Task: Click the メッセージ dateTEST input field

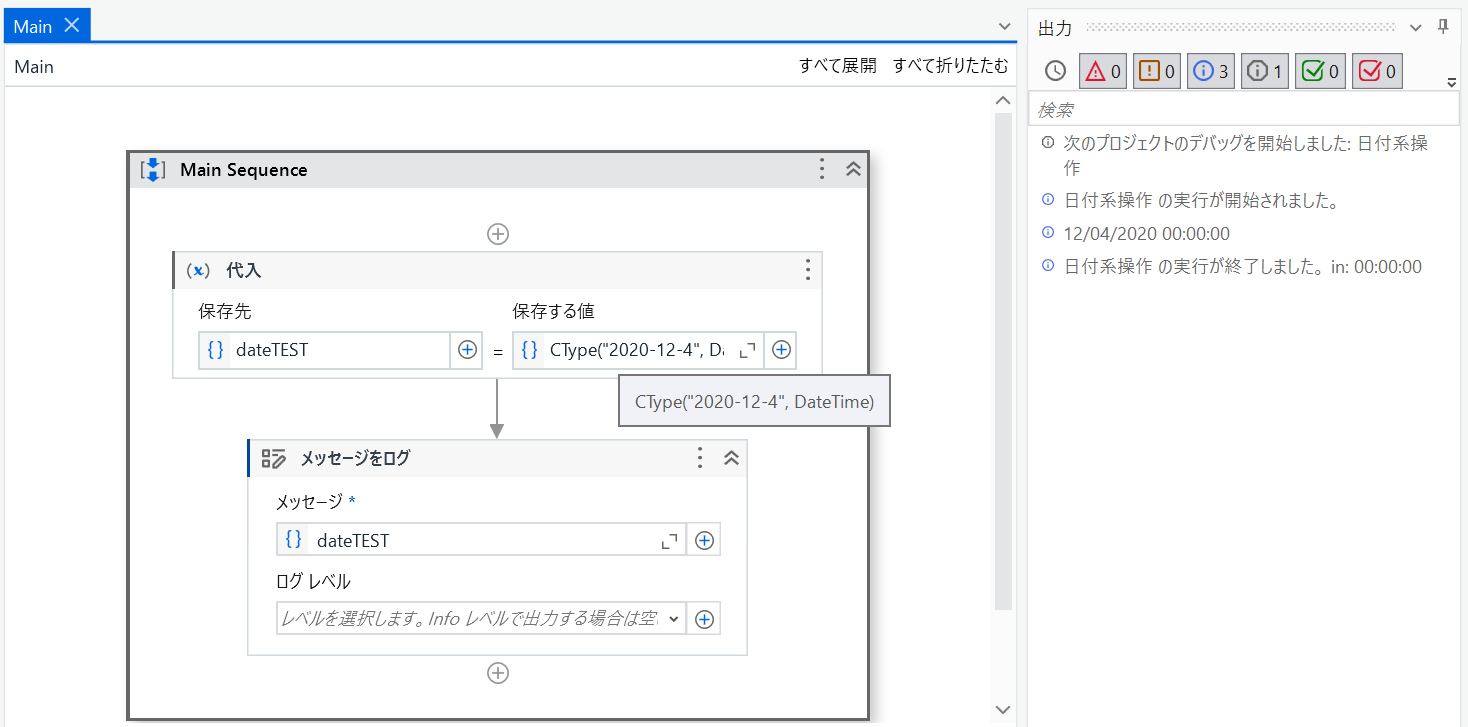Action: click(x=481, y=540)
